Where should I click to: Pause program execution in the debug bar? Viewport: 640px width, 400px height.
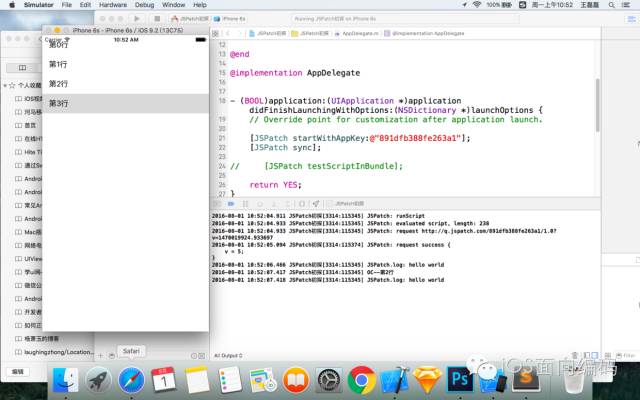pos(245,204)
